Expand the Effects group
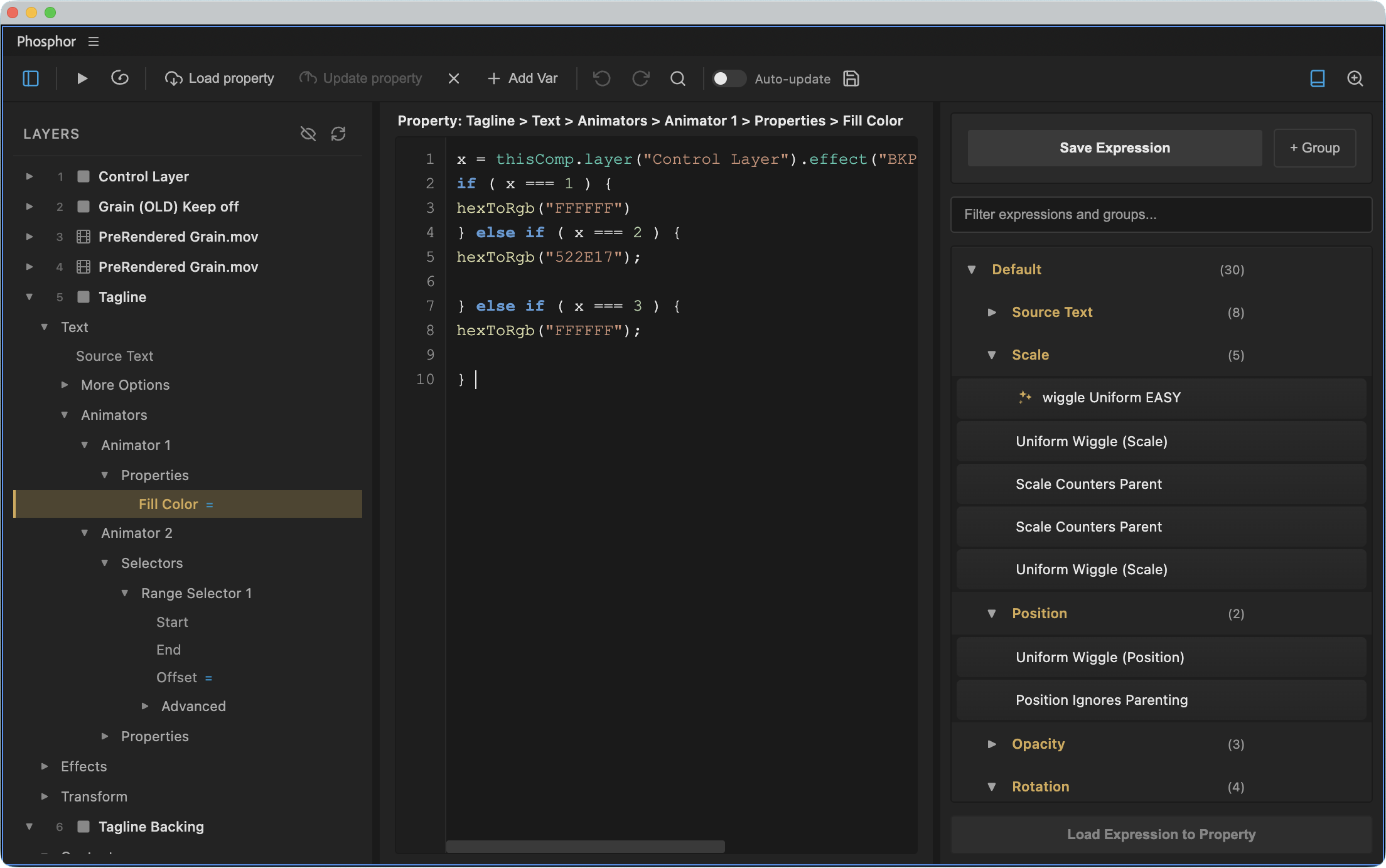The image size is (1386, 868). (44, 766)
